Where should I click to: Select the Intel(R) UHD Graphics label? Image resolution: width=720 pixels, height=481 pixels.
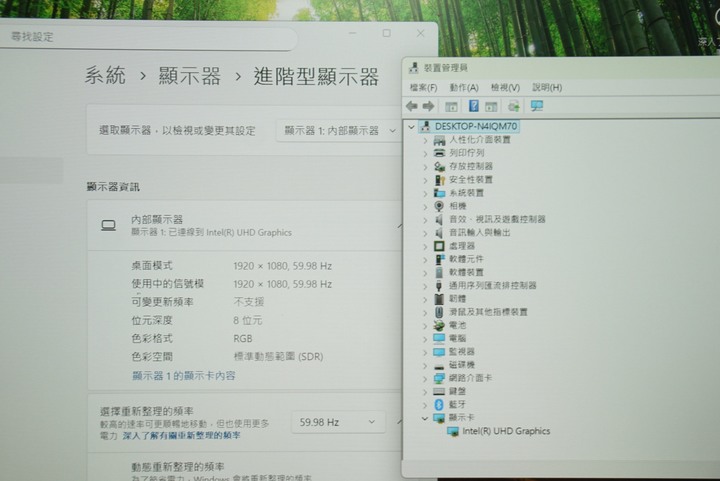[x=506, y=431]
